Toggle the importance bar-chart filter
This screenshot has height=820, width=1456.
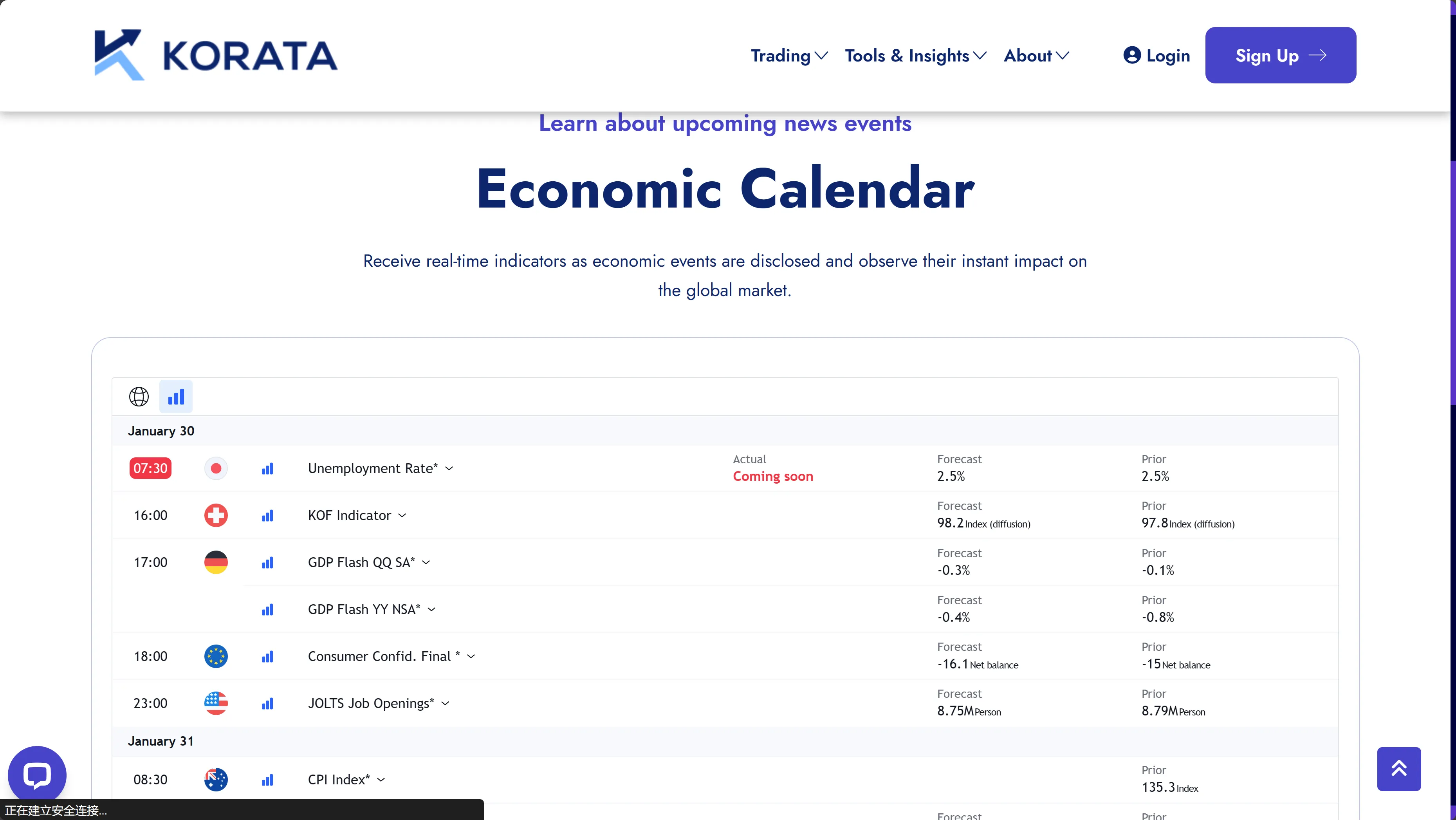[176, 396]
